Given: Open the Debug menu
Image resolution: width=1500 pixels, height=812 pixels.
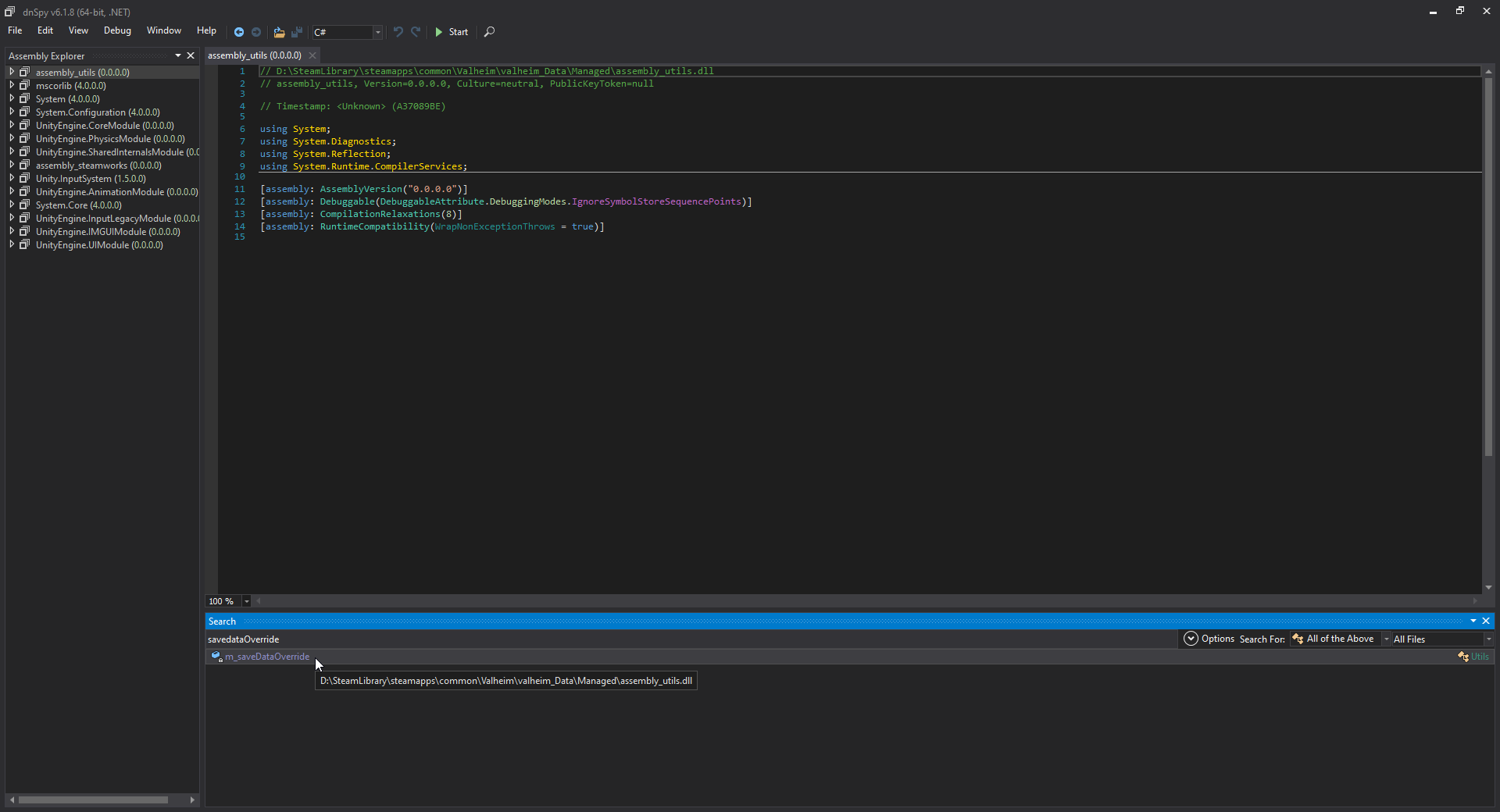Looking at the screenshot, I should click(x=117, y=30).
